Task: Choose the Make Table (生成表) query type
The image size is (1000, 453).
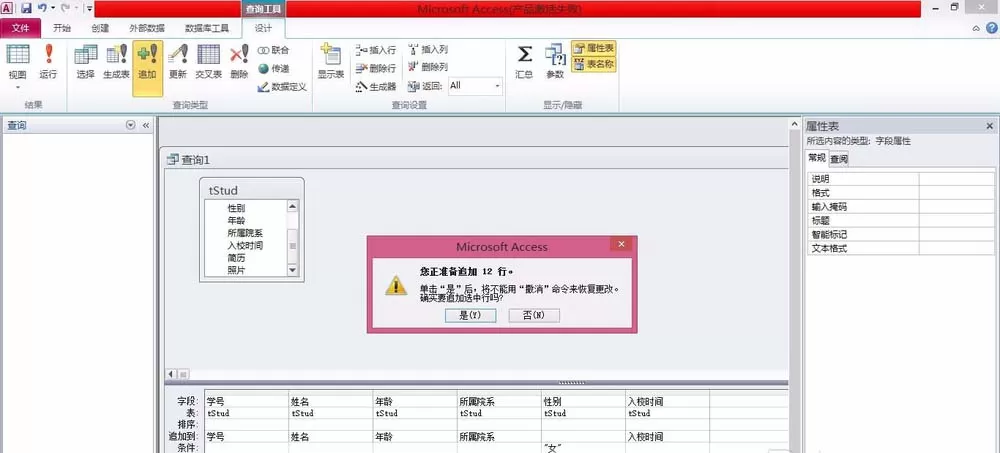Action: pyautogui.click(x=117, y=63)
